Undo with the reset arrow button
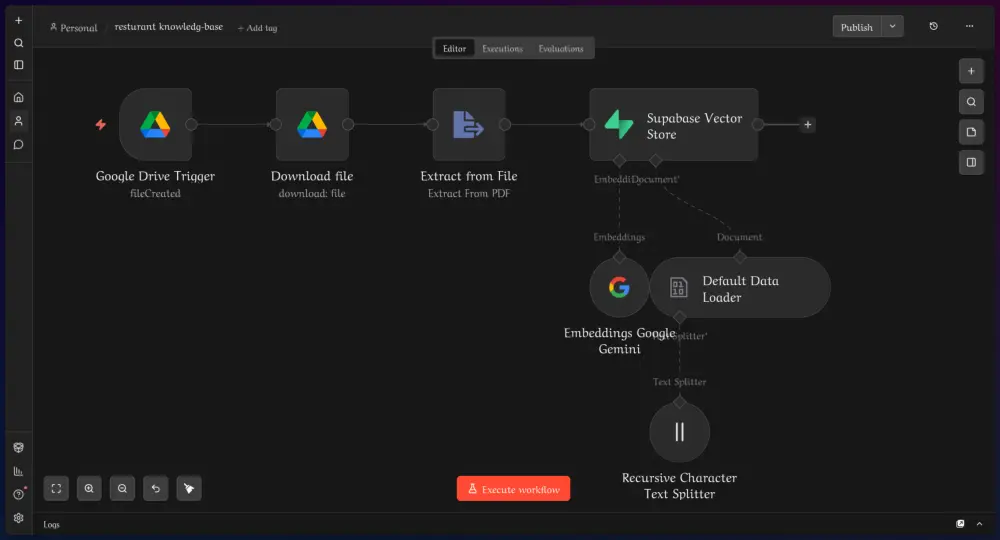Viewport: 1000px width, 540px height. 156,488
